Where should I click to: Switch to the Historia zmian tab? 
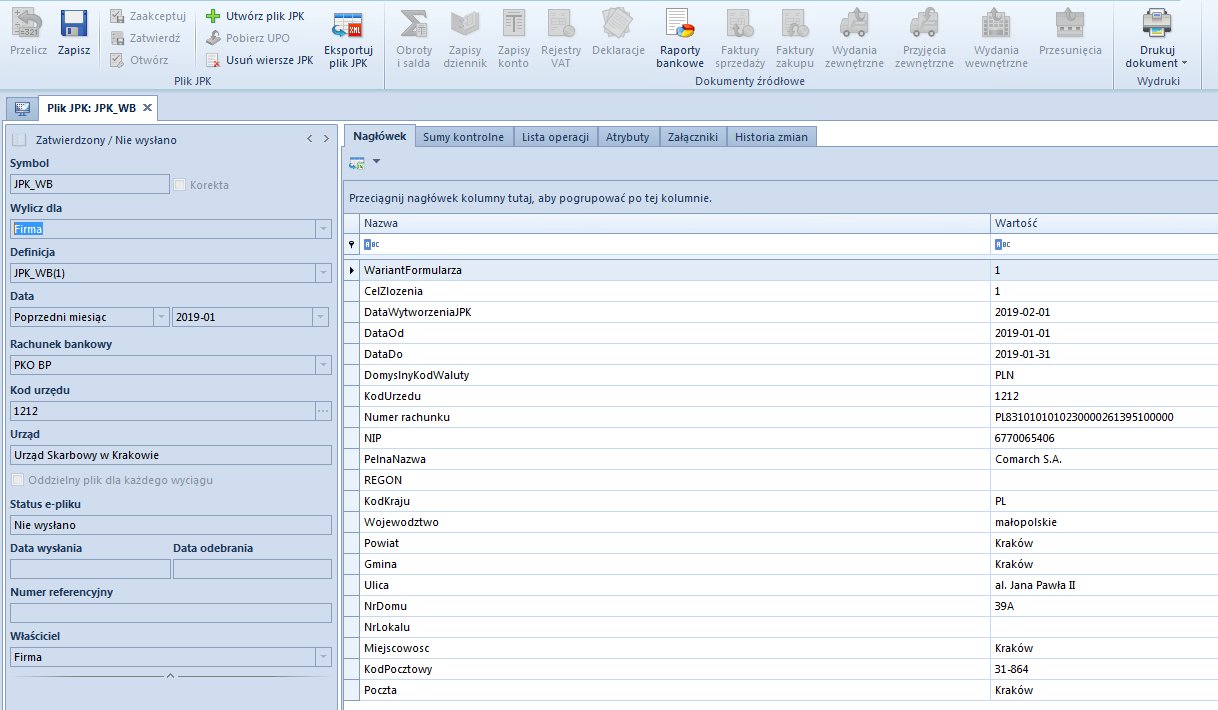pyautogui.click(x=772, y=137)
